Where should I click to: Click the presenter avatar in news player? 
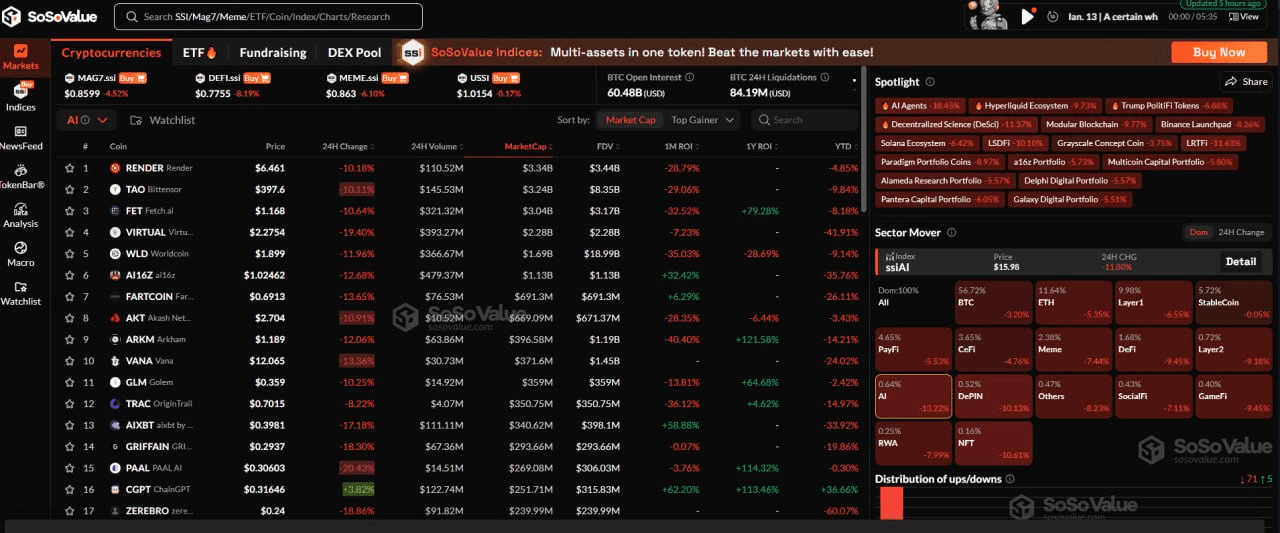[990, 14]
